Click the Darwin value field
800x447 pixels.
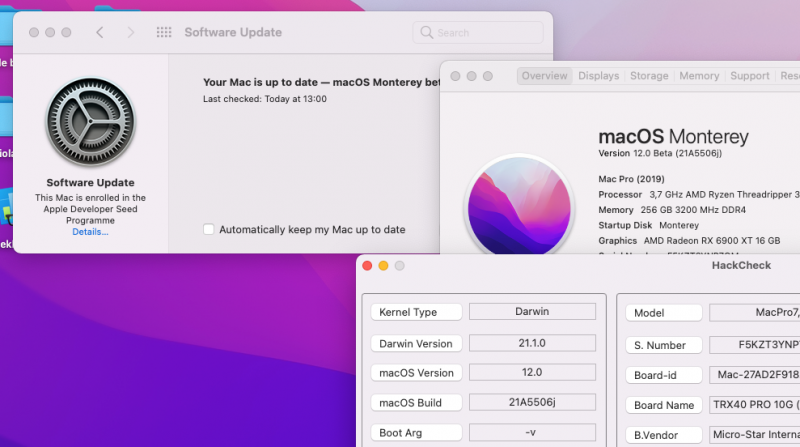coord(532,312)
